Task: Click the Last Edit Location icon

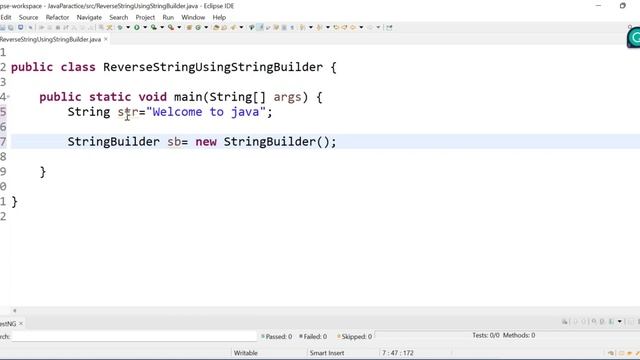Action: point(336,27)
